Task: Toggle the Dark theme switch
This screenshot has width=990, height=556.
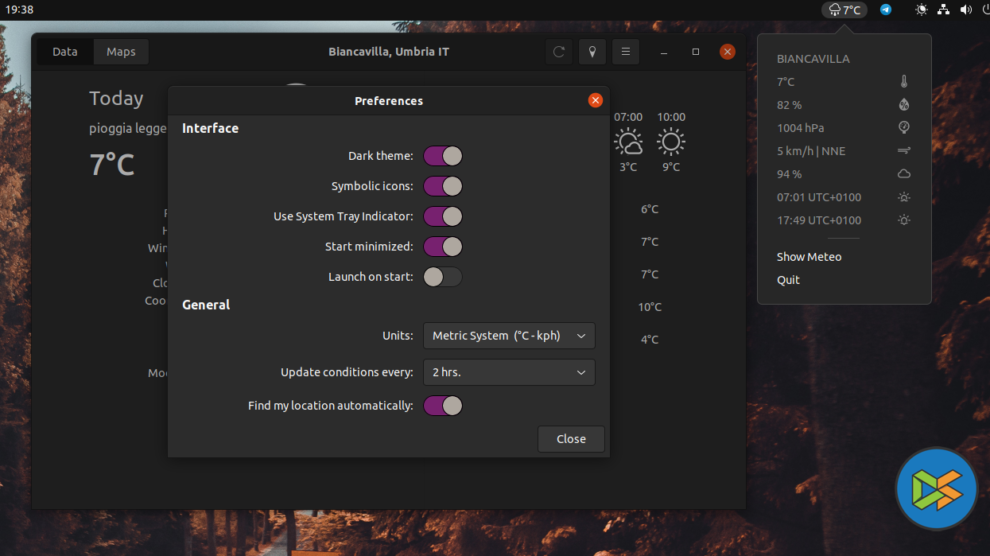Action: [443, 156]
